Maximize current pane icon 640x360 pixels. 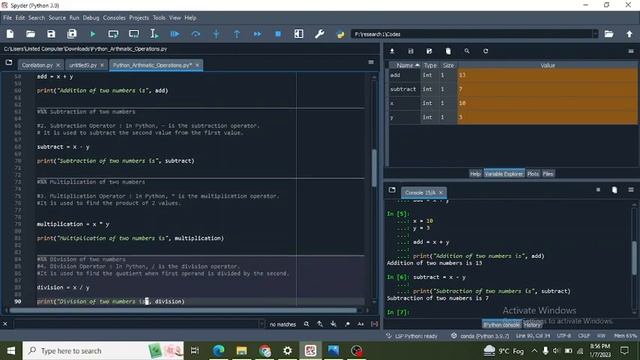299,34
